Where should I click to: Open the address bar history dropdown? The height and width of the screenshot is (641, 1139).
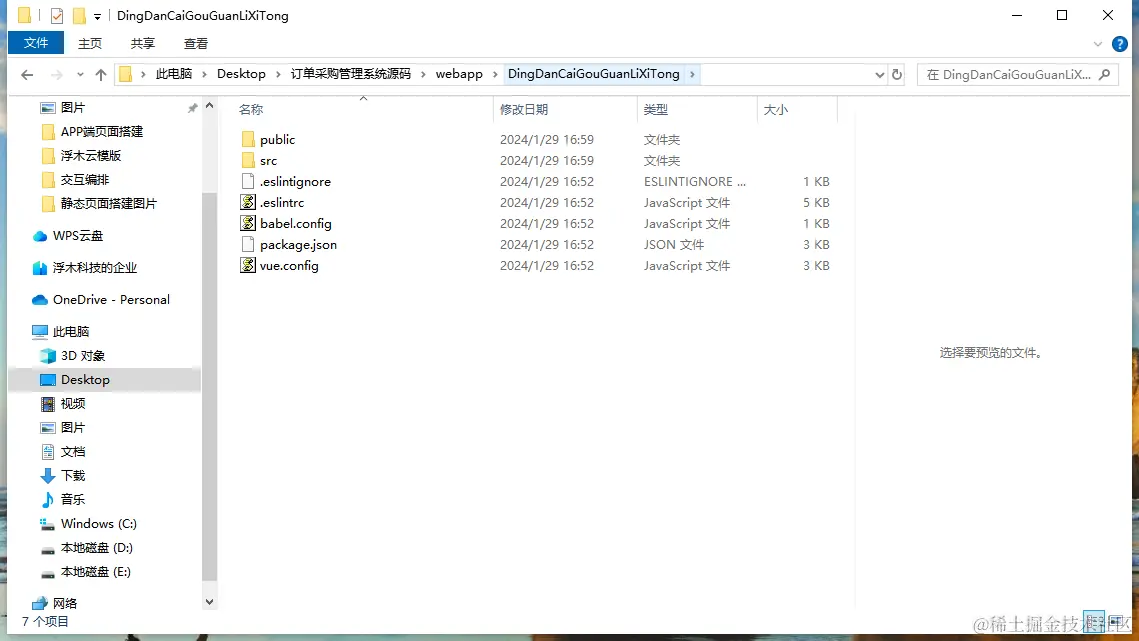point(879,74)
